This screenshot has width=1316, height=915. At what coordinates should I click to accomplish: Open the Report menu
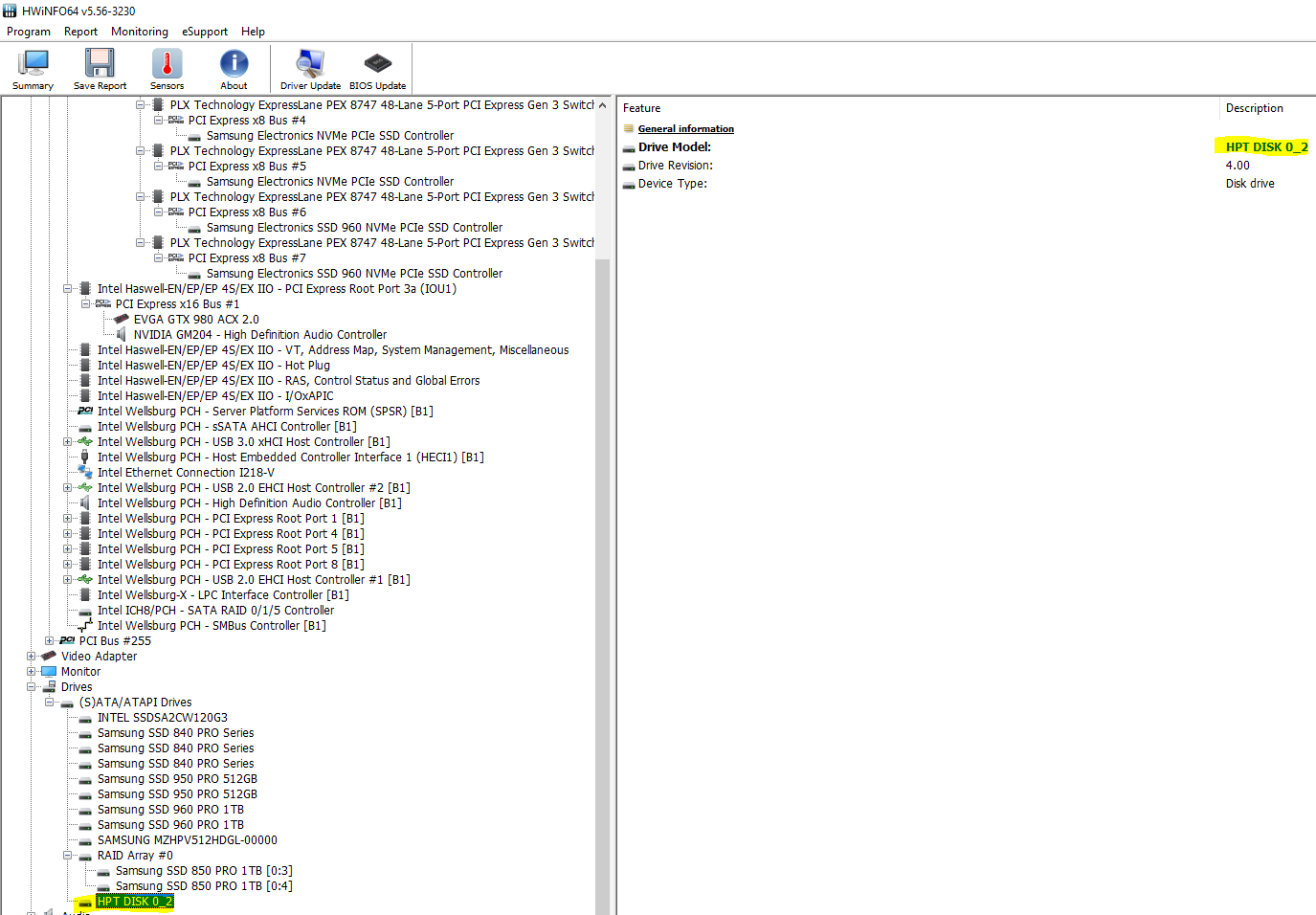[x=80, y=32]
